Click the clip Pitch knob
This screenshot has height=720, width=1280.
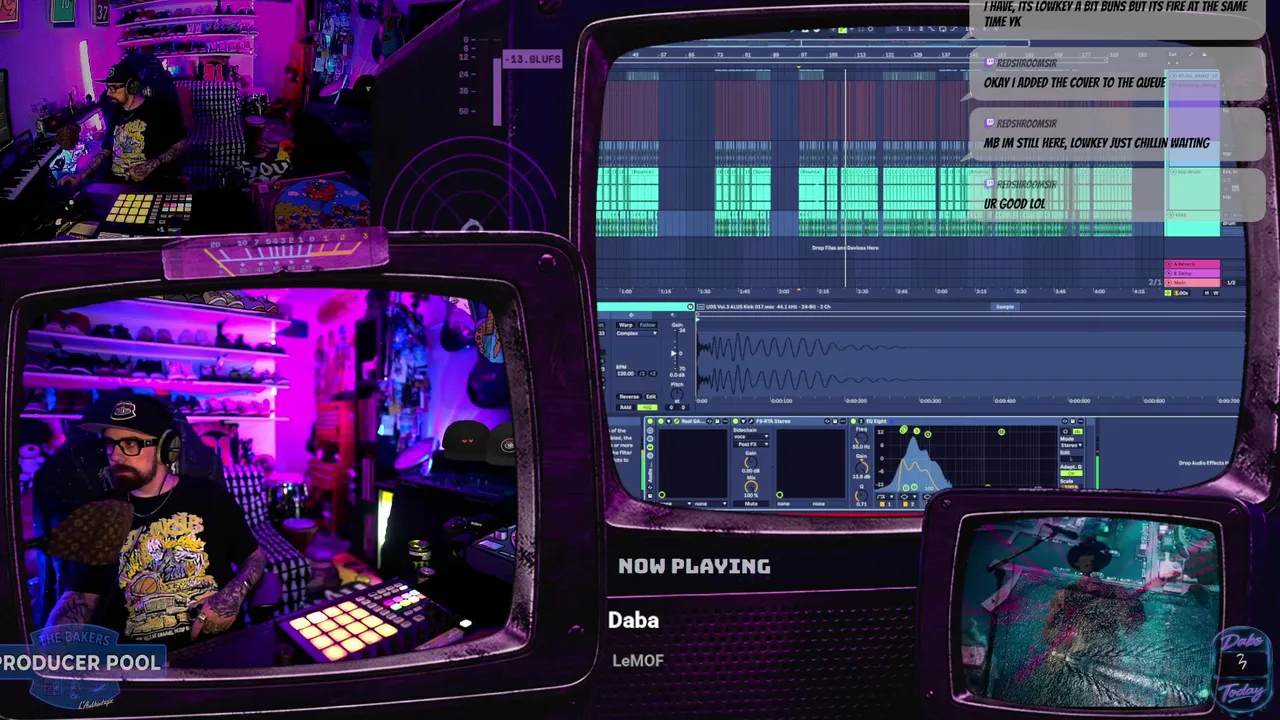677,394
